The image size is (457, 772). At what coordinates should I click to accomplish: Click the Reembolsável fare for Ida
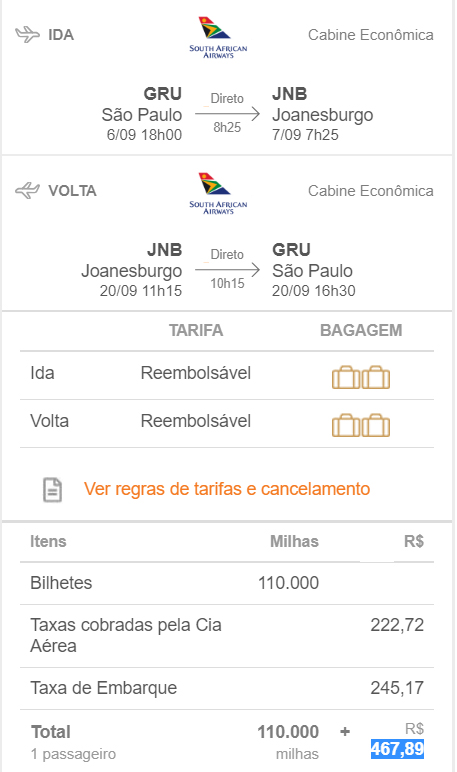(196, 373)
